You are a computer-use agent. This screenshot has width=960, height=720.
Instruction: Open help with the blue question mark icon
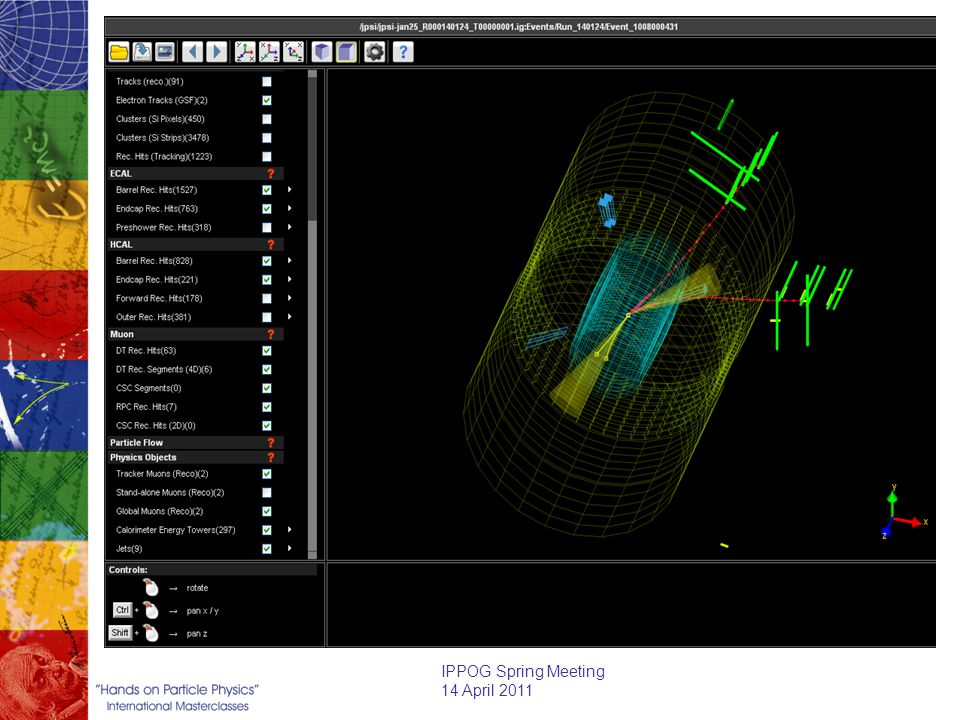(403, 52)
